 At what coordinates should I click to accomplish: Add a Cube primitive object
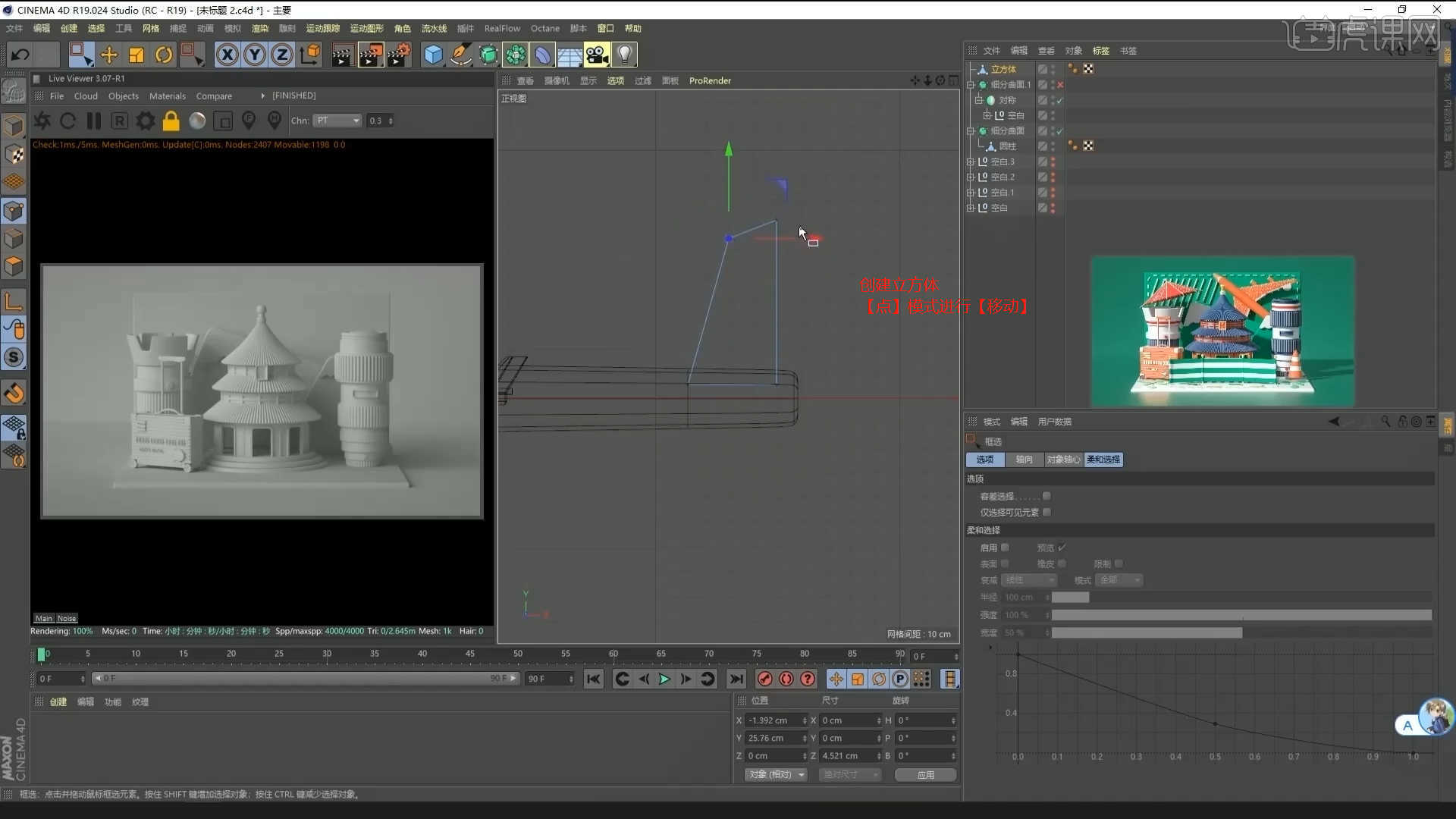(433, 55)
